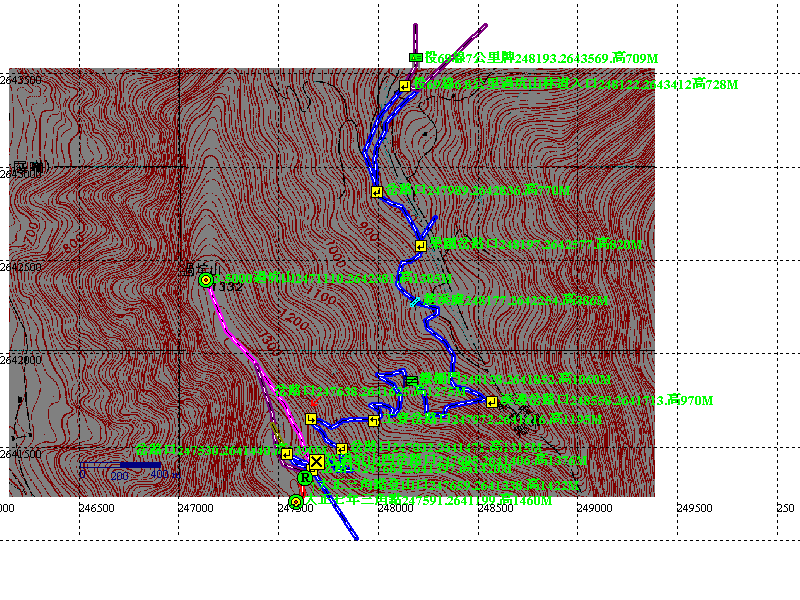Select the 200 mark on scale bar

[119, 477]
